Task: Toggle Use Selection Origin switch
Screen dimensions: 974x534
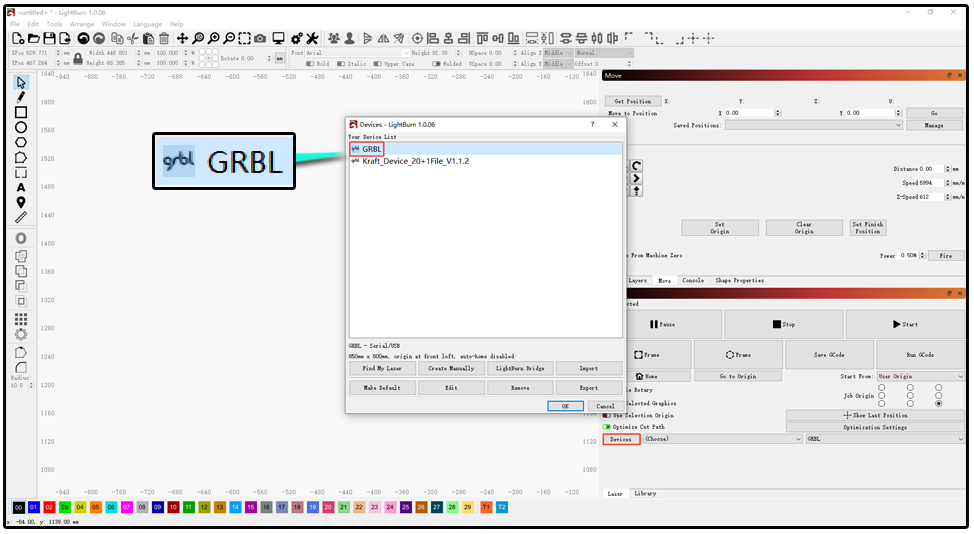Action: [x=607, y=415]
